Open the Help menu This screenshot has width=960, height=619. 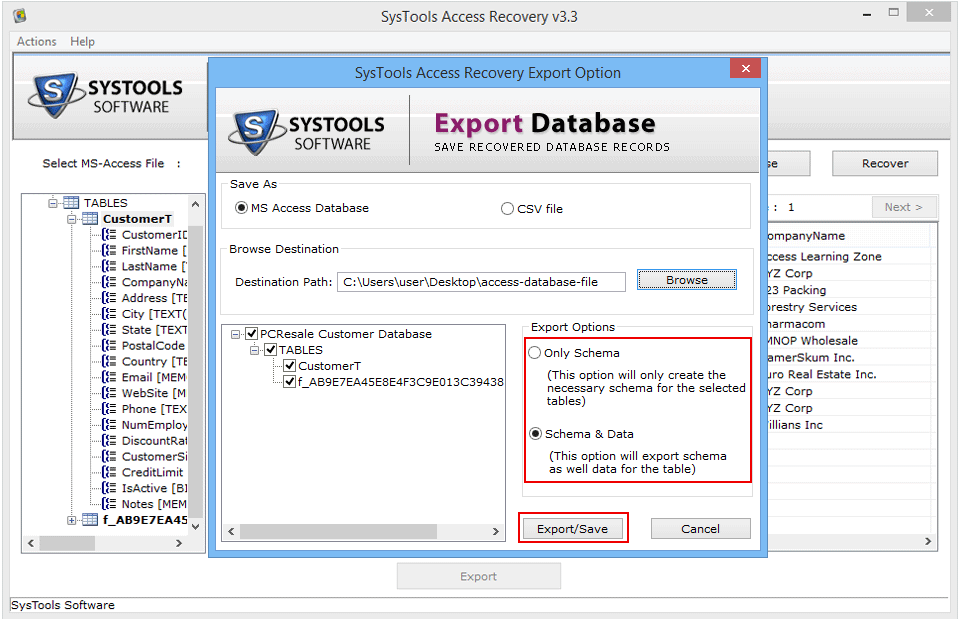[82, 42]
